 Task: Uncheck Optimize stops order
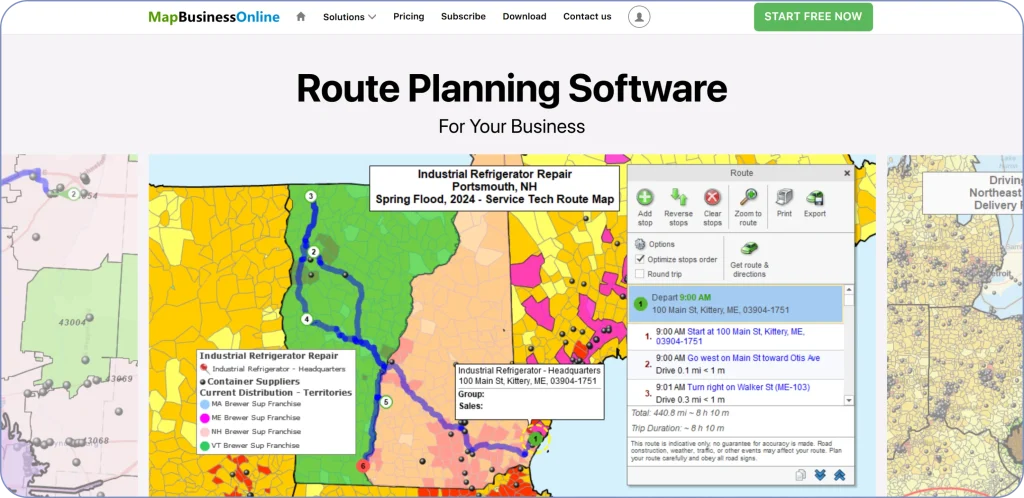(x=640, y=259)
